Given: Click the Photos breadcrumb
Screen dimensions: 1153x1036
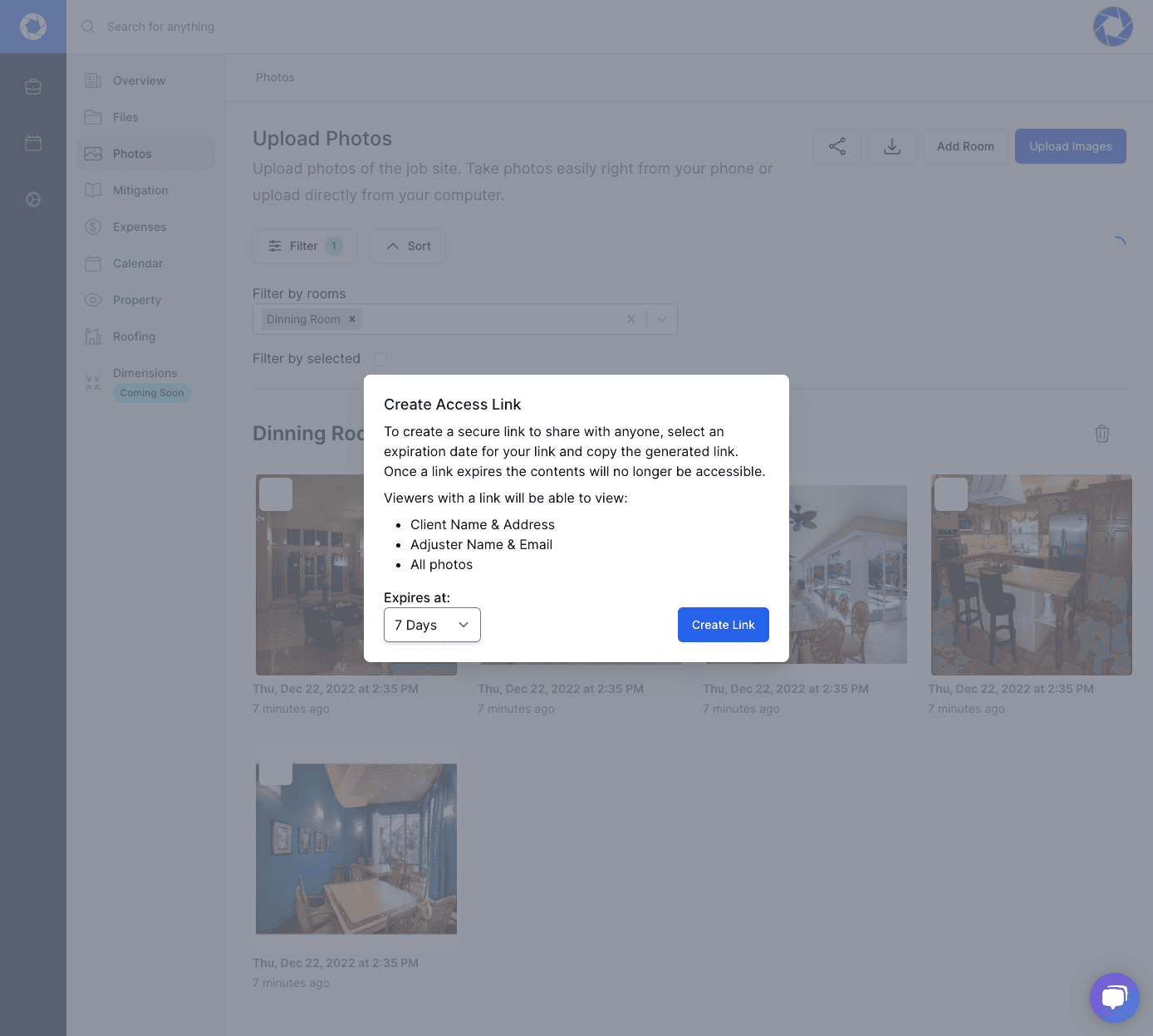Looking at the screenshot, I should point(275,77).
